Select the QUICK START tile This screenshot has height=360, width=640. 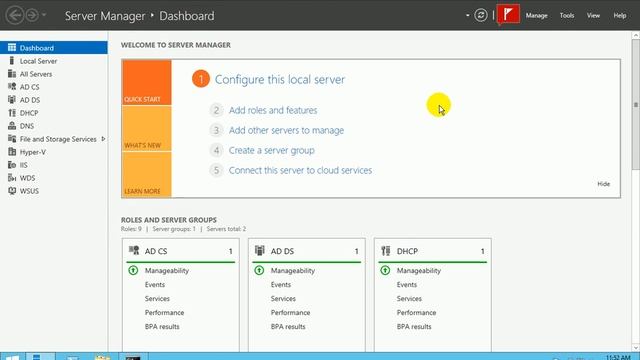coord(147,82)
